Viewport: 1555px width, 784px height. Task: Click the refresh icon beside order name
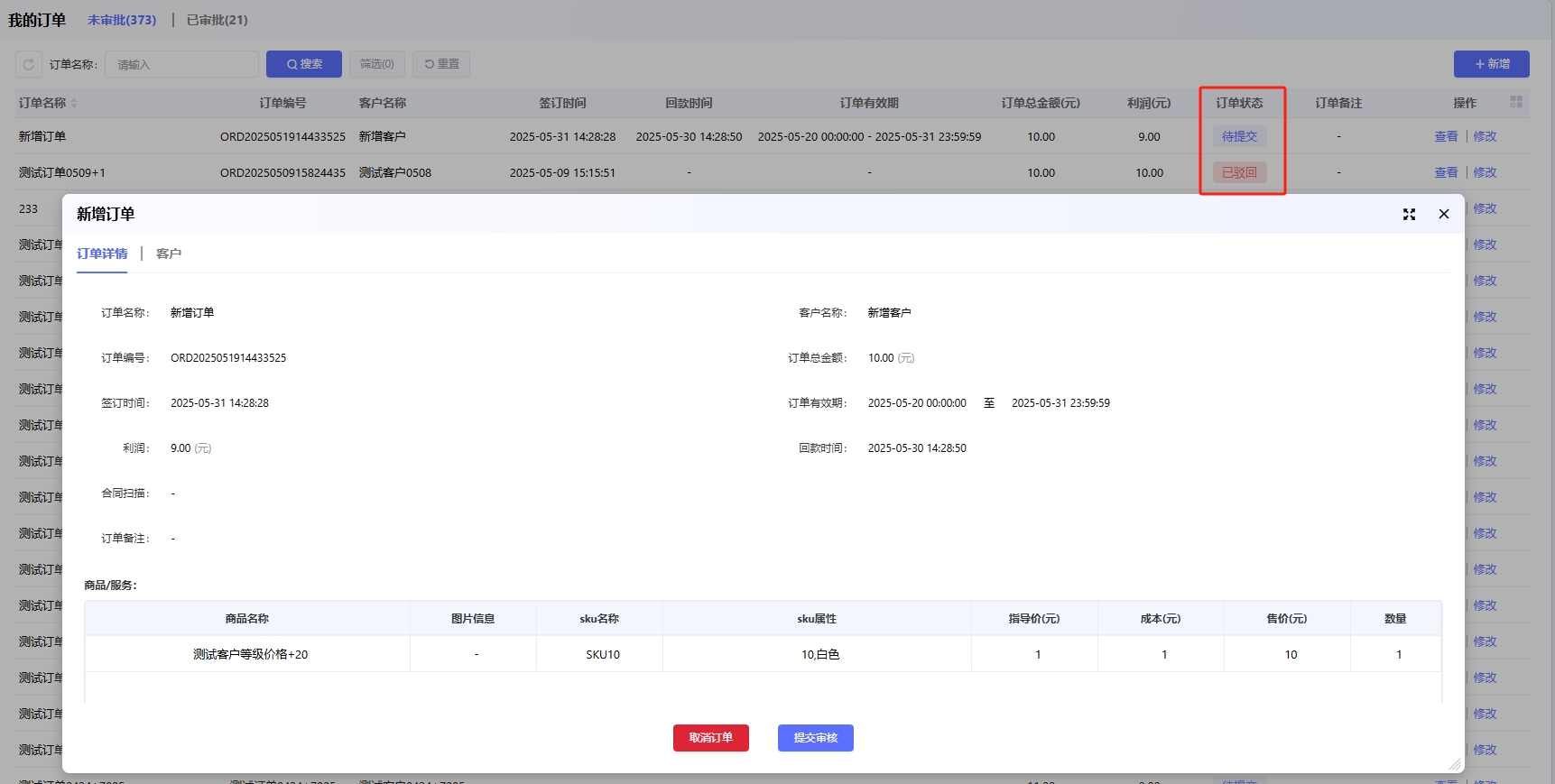click(29, 64)
